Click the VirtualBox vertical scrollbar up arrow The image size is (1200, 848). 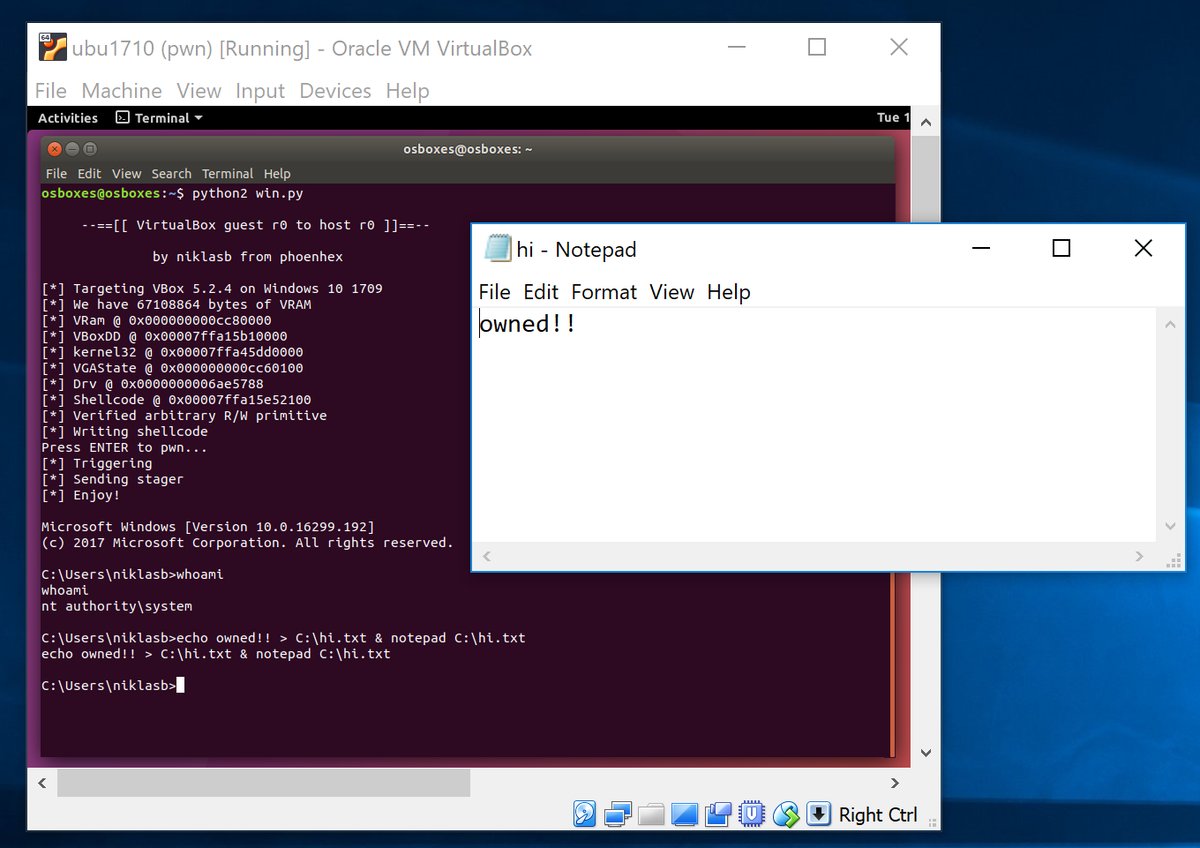(925, 121)
